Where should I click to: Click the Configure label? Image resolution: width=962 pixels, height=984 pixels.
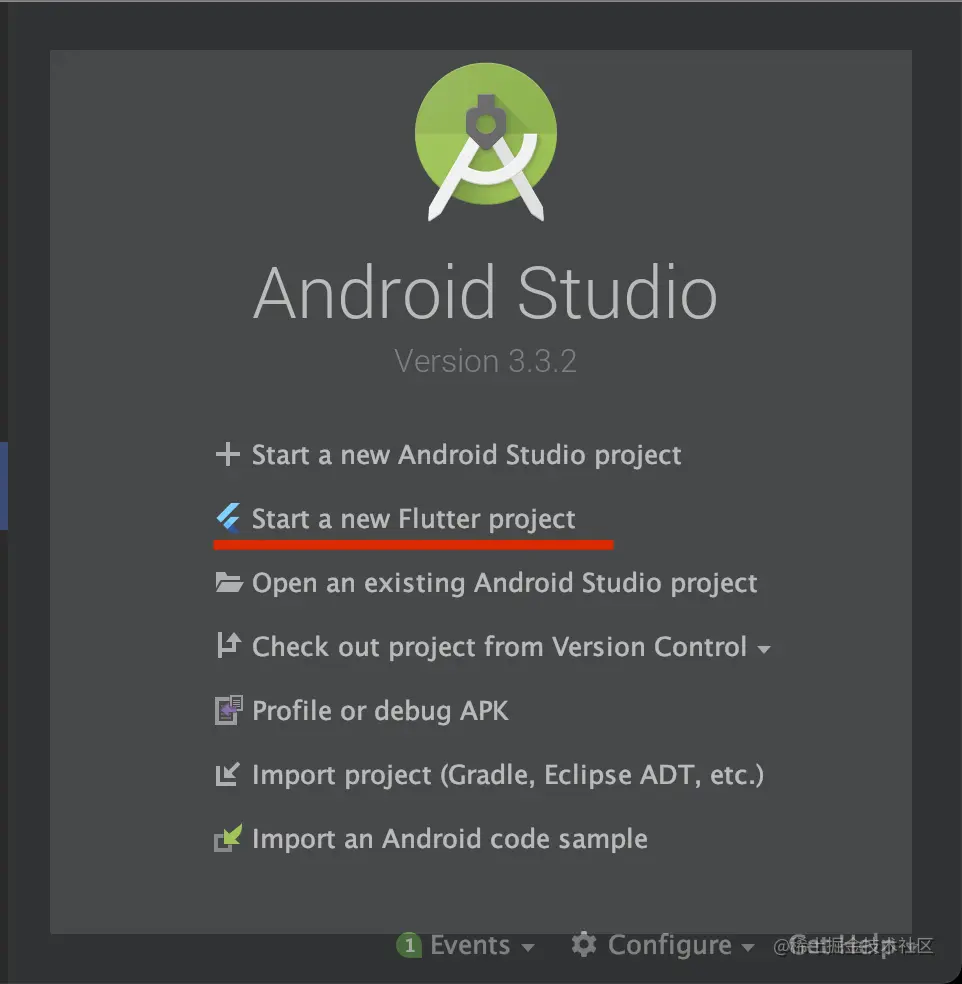[669, 945]
